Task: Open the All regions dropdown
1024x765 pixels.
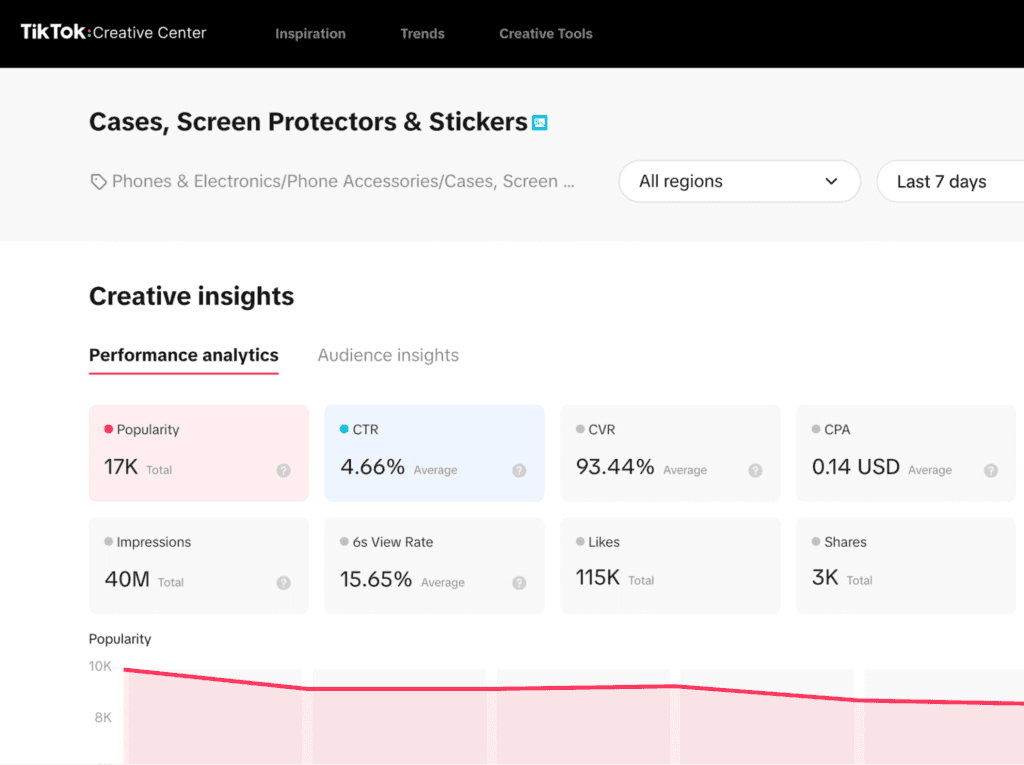Action: (x=739, y=181)
